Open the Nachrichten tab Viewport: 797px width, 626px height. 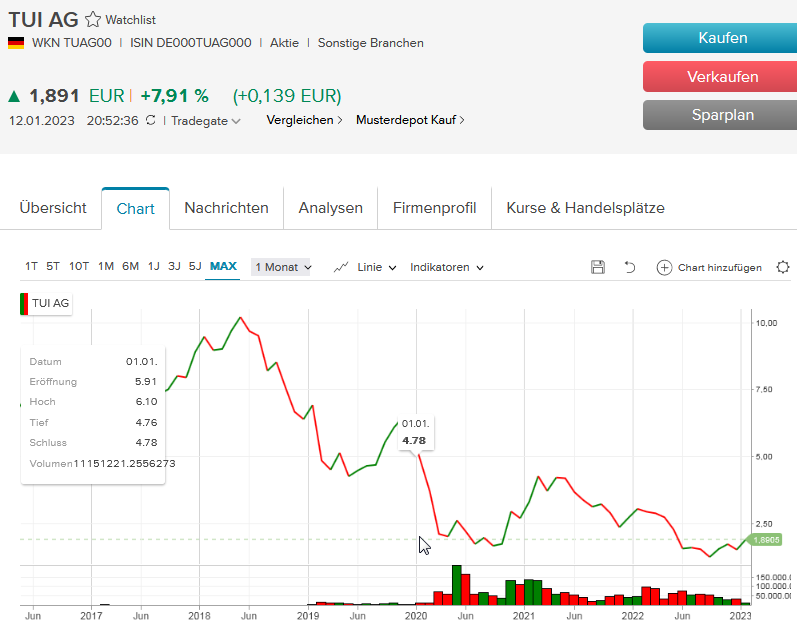(226, 208)
